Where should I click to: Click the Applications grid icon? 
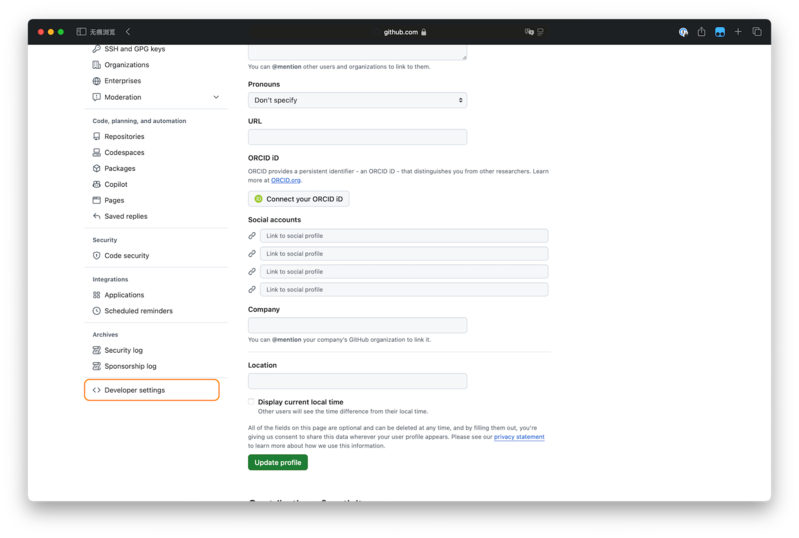click(96, 295)
